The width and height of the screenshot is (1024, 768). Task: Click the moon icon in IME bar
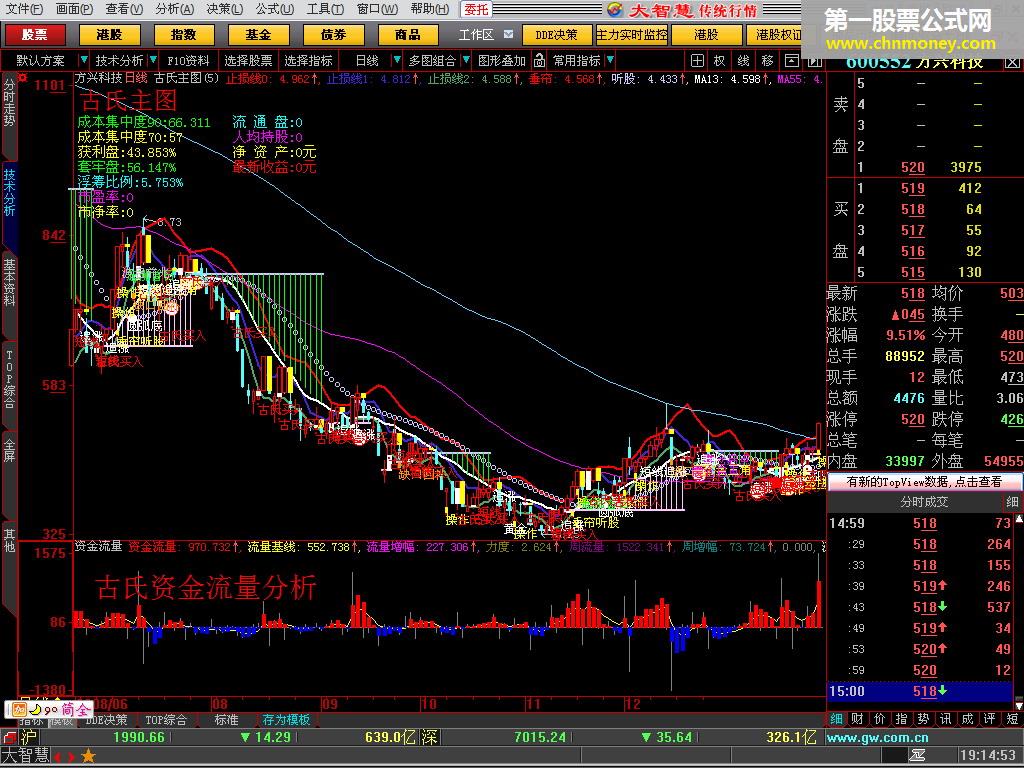pyautogui.click(x=35, y=710)
